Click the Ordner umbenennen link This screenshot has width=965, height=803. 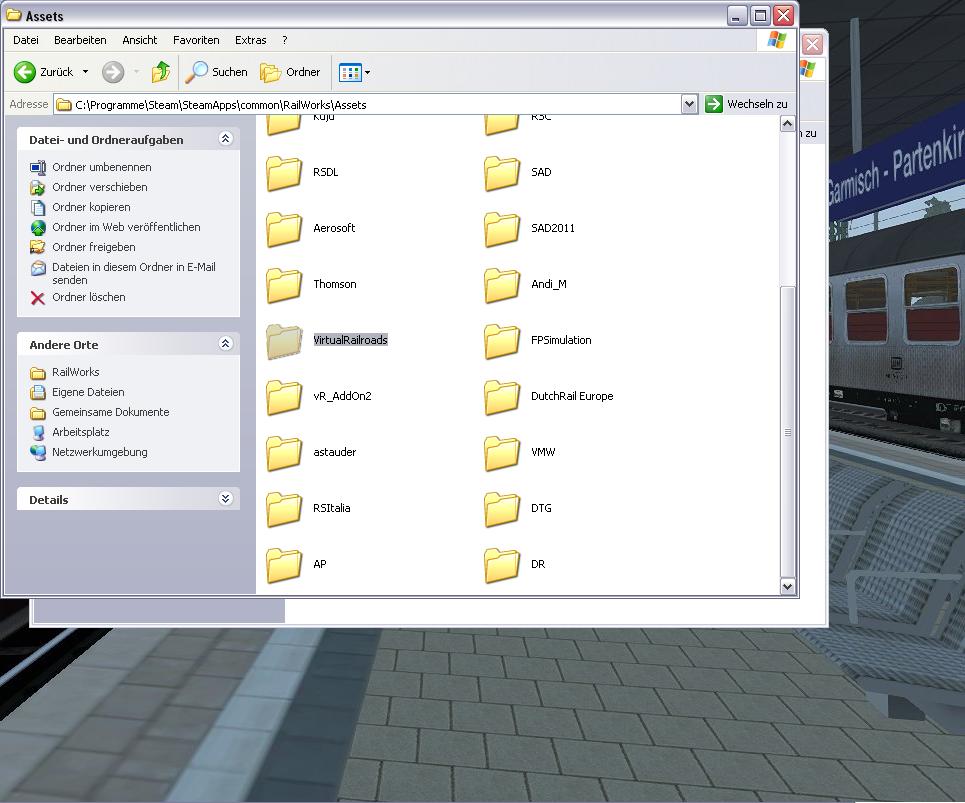(102, 167)
